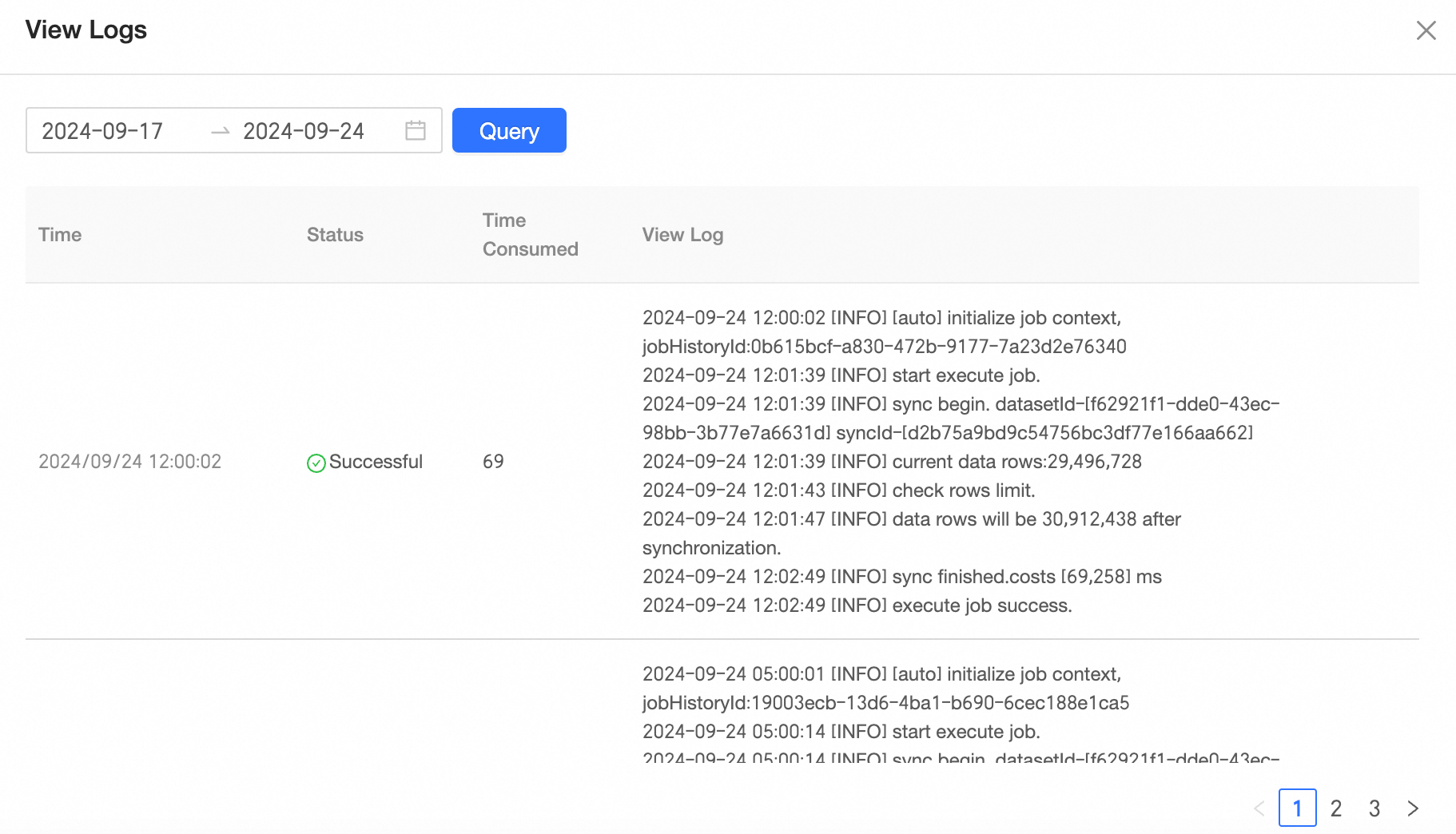Click the check rows limit log line

point(839,490)
